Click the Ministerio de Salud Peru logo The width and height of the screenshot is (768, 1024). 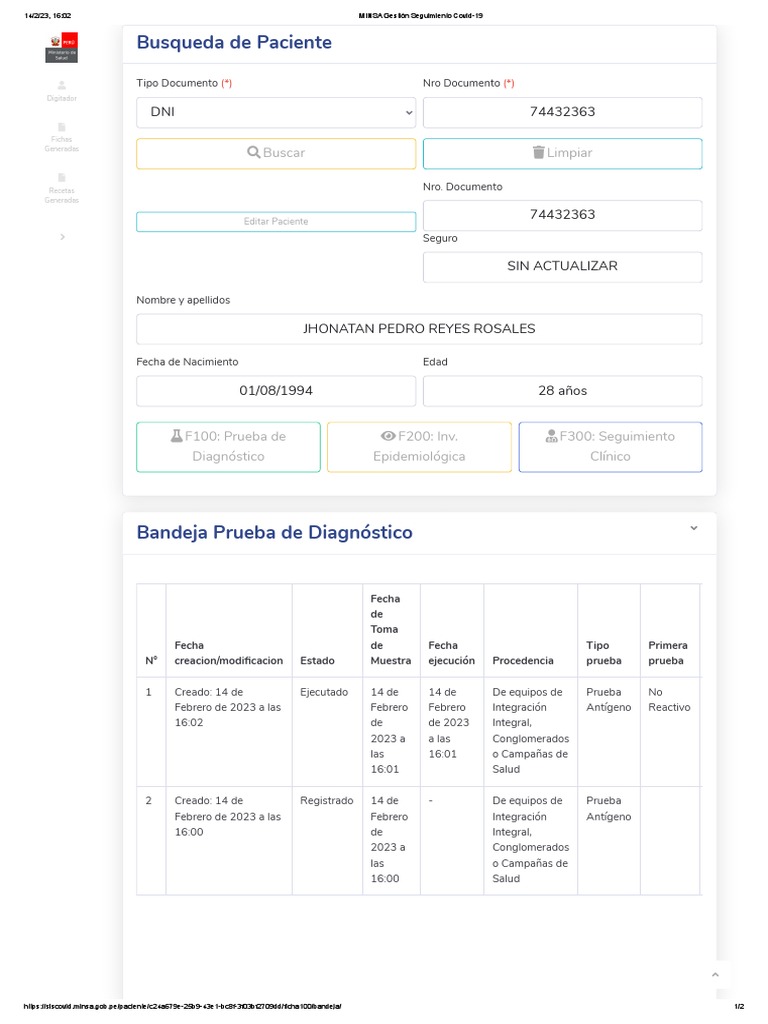point(61,47)
